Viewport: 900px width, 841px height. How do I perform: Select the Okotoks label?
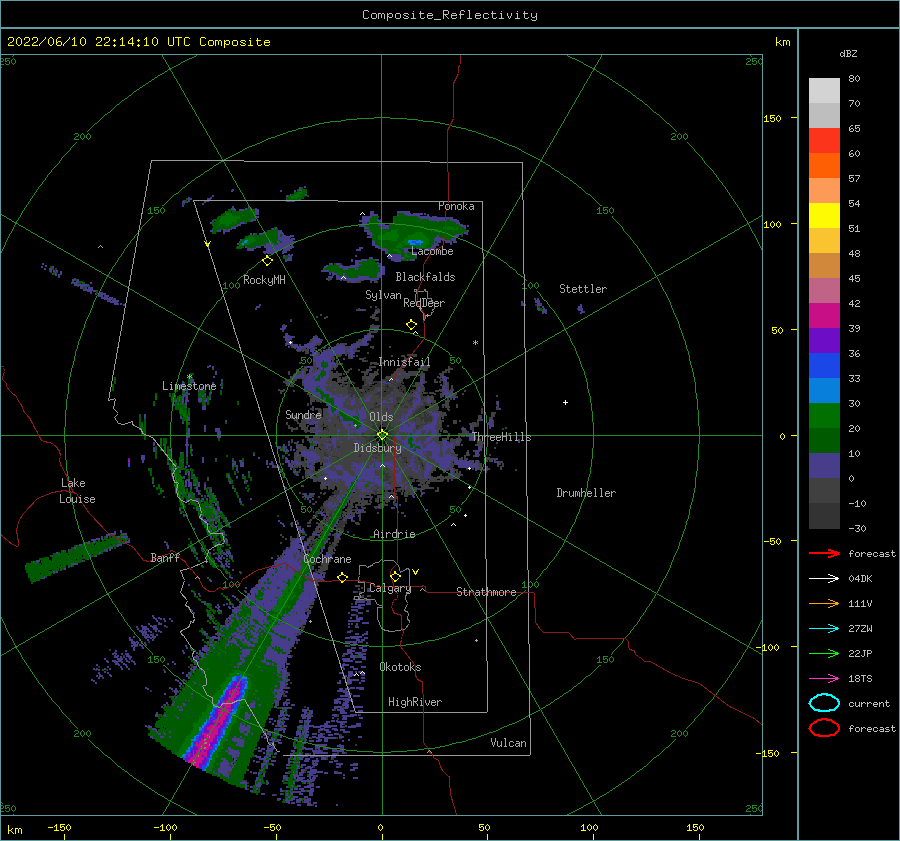click(400, 668)
